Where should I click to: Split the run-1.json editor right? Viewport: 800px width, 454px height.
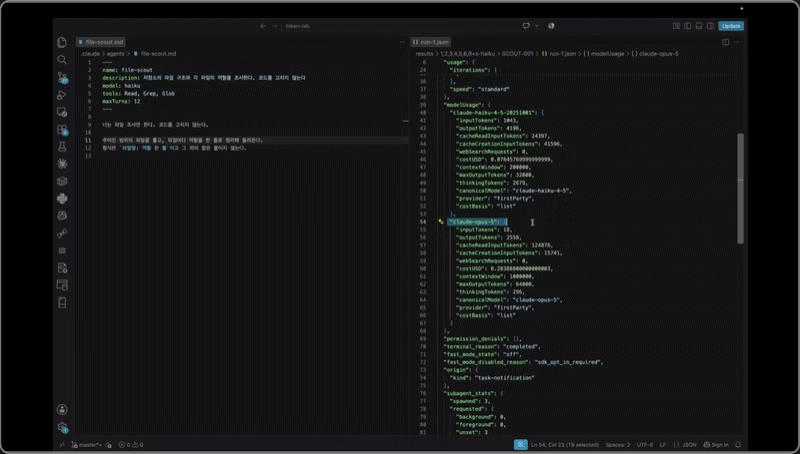[726, 42]
